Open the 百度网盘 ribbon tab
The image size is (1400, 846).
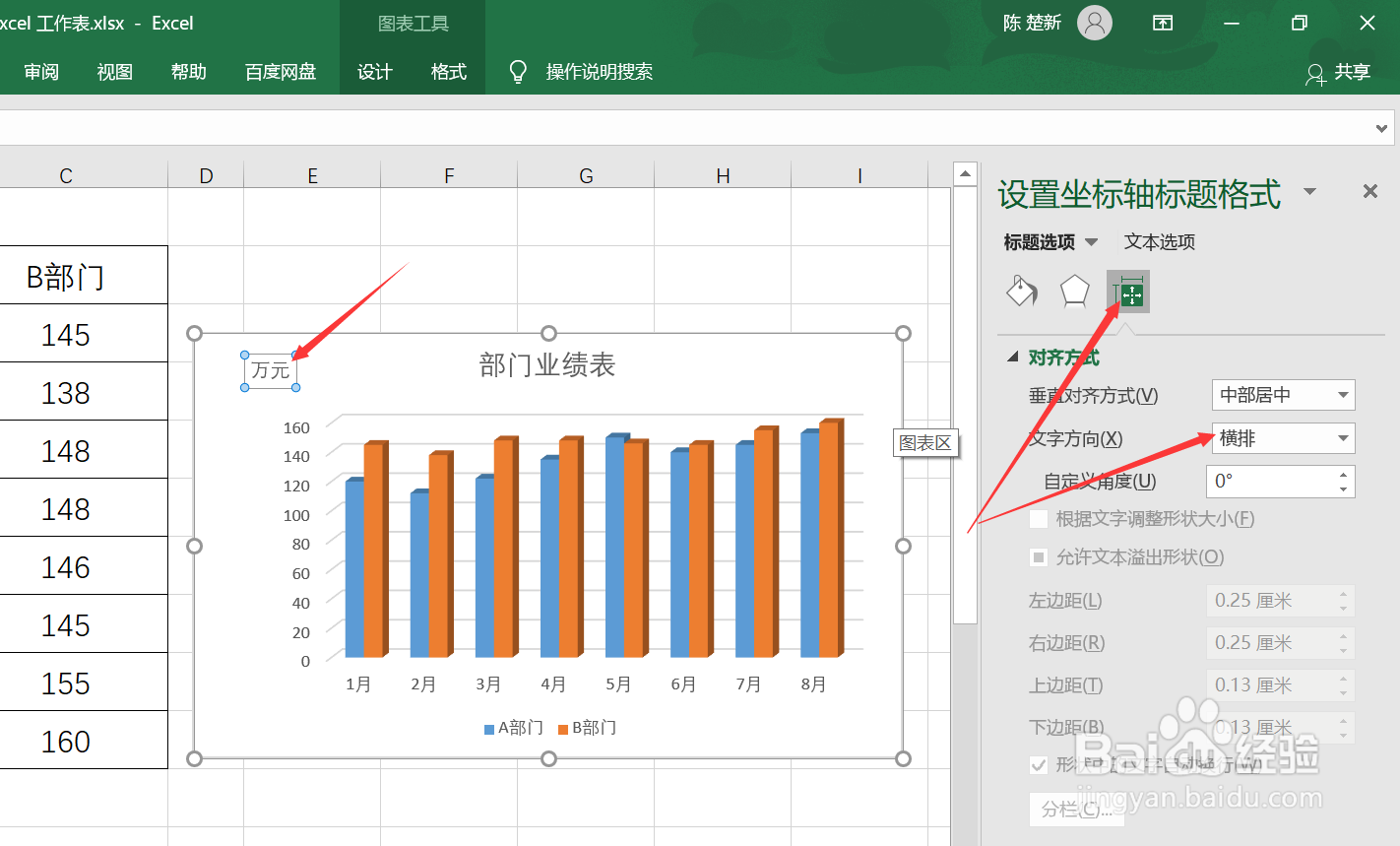click(x=281, y=72)
